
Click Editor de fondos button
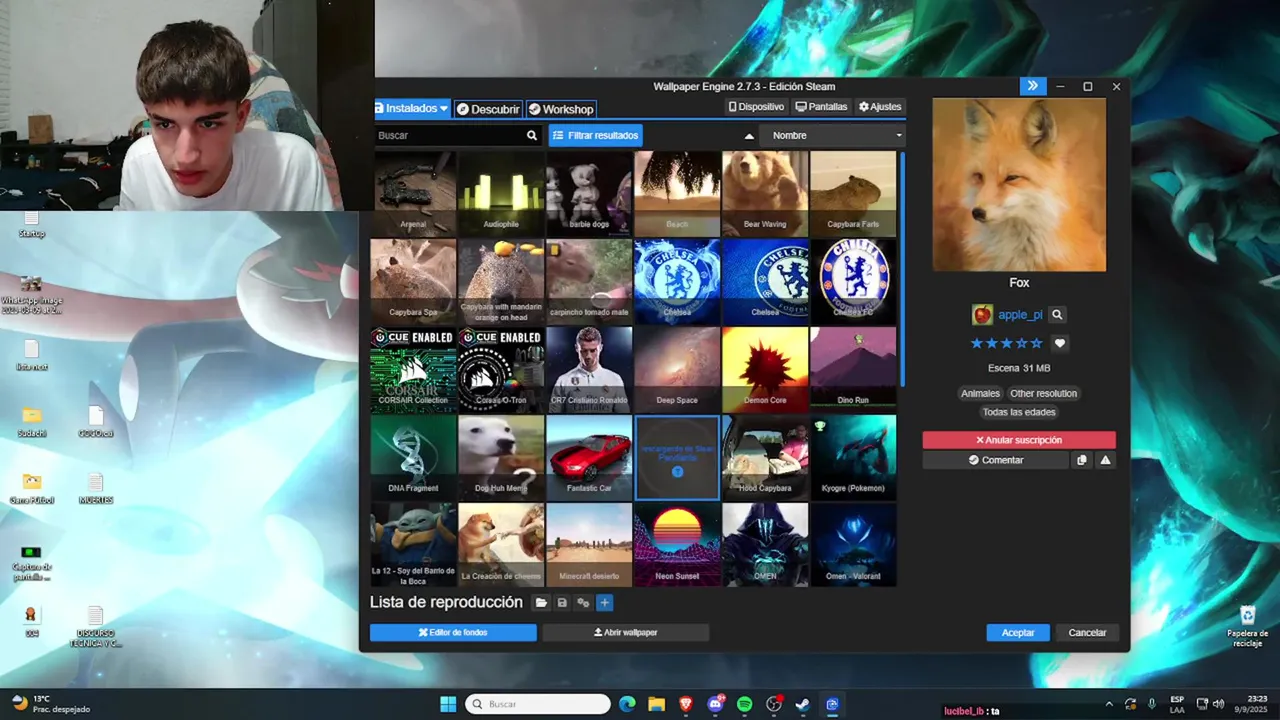[453, 632]
